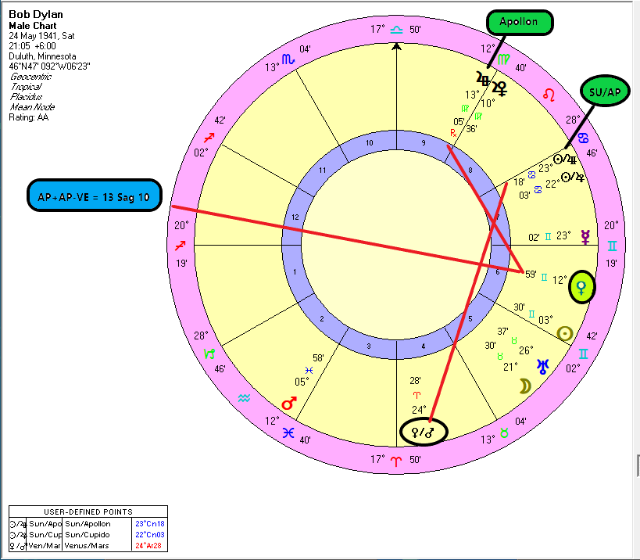
Task: Click the blue AP+AP-VE = 13 Sag 10 label
Action: point(94,195)
